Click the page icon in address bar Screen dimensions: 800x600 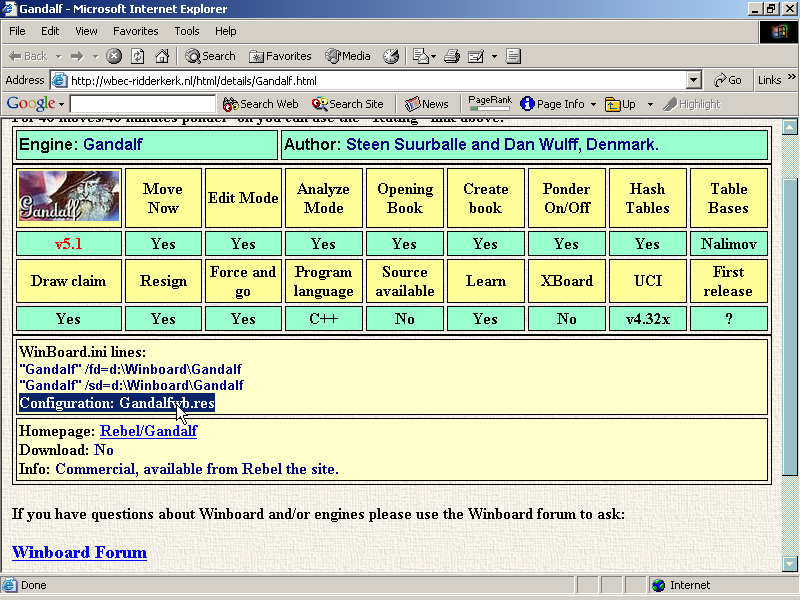pyautogui.click(x=60, y=81)
